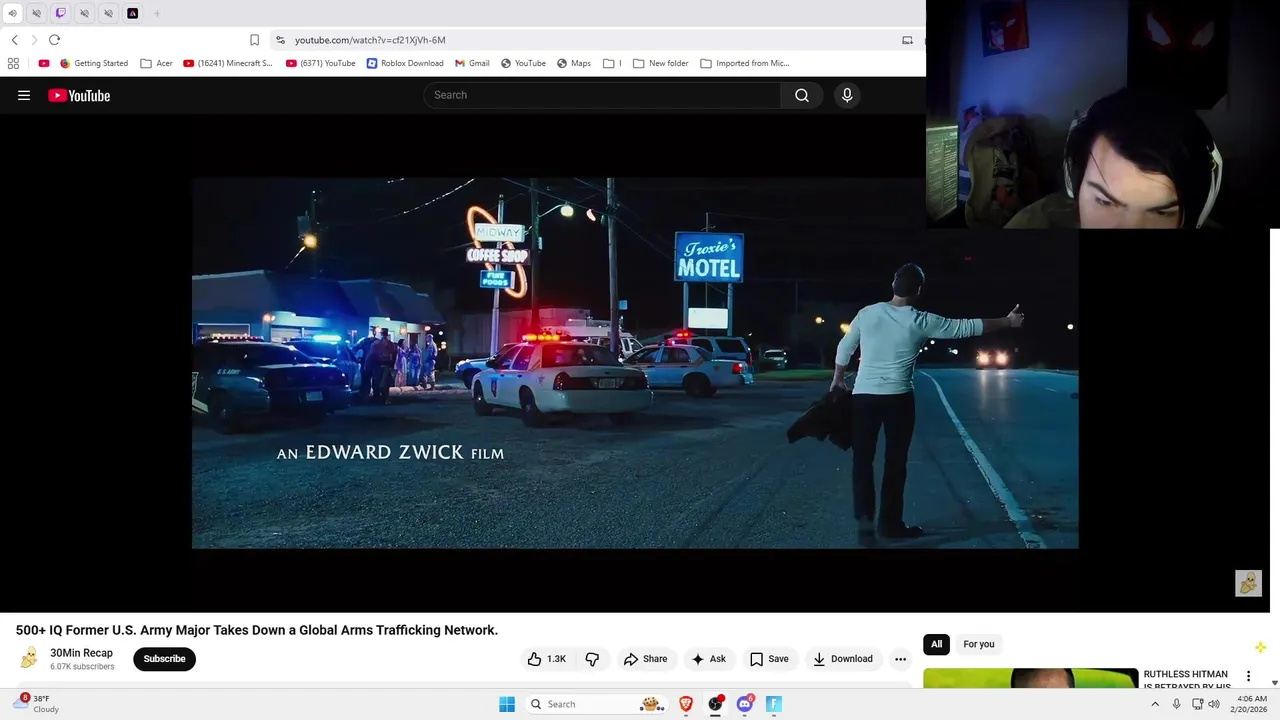Open OBS Studio from taskbar
Image resolution: width=1280 pixels, height=720 pixels.
pyautogui.click(x=715, y=704)
